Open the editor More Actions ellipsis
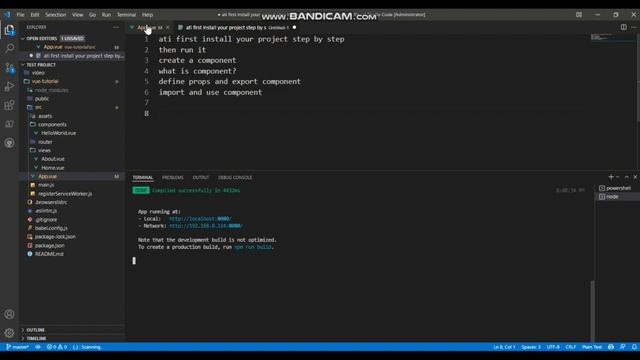This screenshot has height=360, width=640. pos(633,27)
